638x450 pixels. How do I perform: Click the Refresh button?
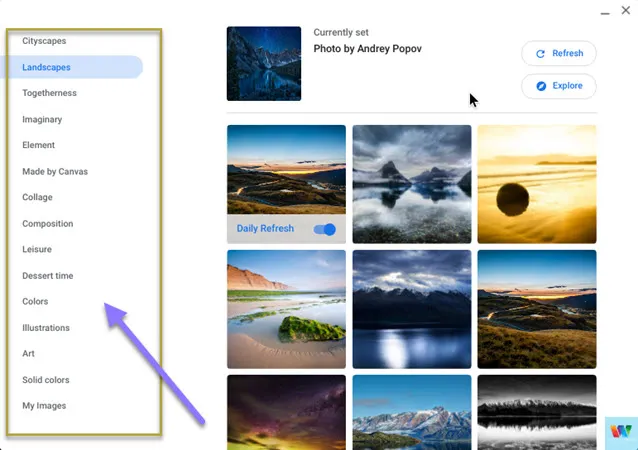tap(559, 53)
